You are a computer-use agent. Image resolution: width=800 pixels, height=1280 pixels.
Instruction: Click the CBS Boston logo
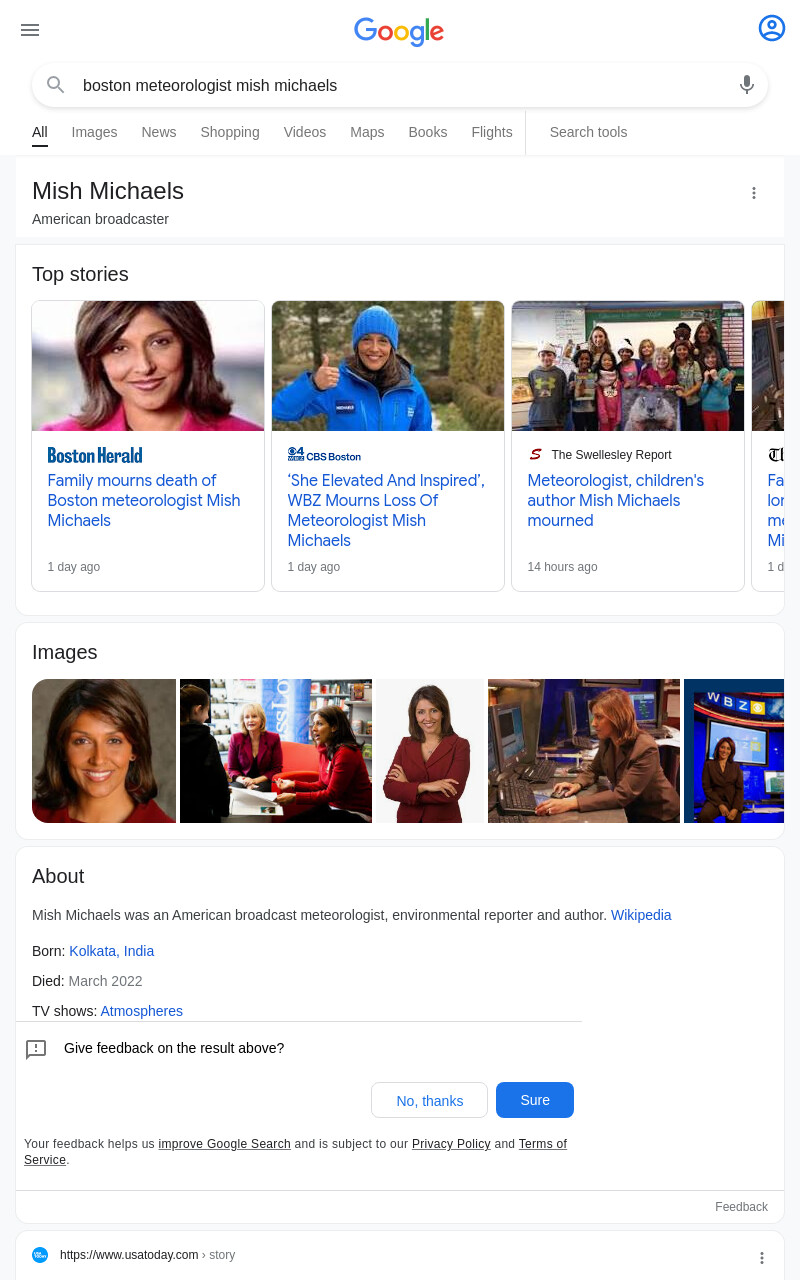click(x=324, y=455)
